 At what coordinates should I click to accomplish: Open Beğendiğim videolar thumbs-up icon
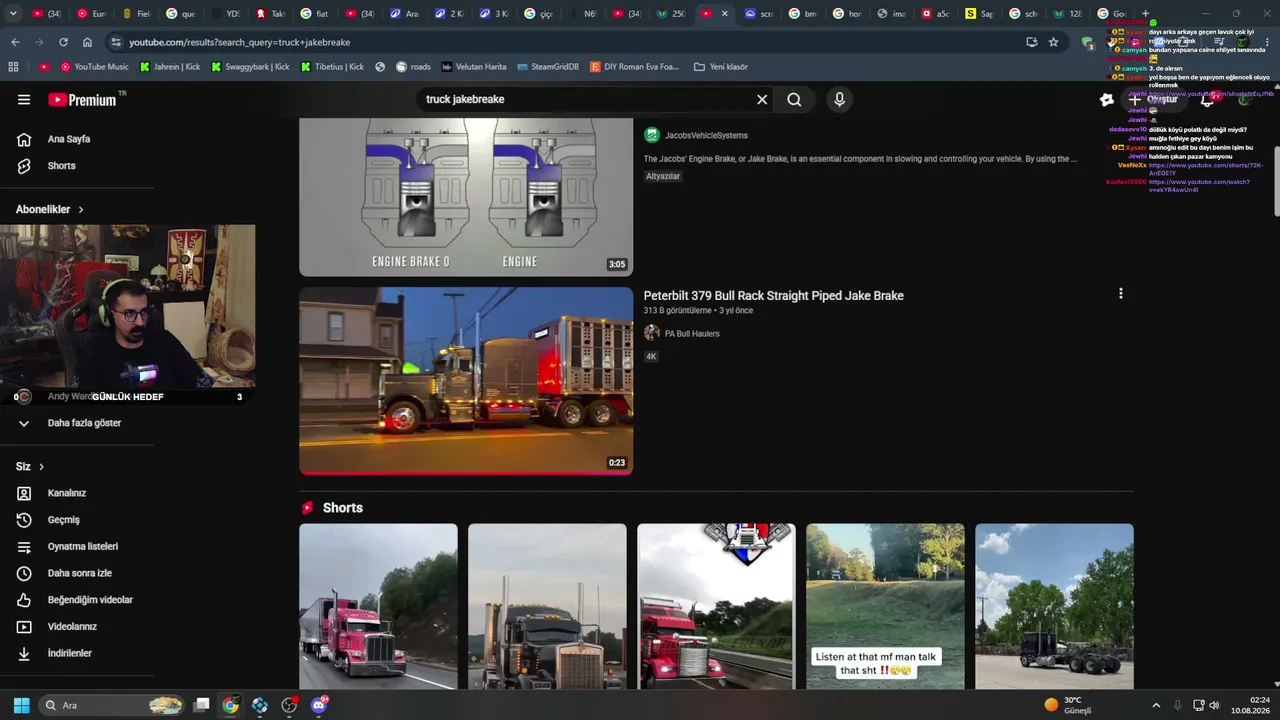[x=24, y=600]
